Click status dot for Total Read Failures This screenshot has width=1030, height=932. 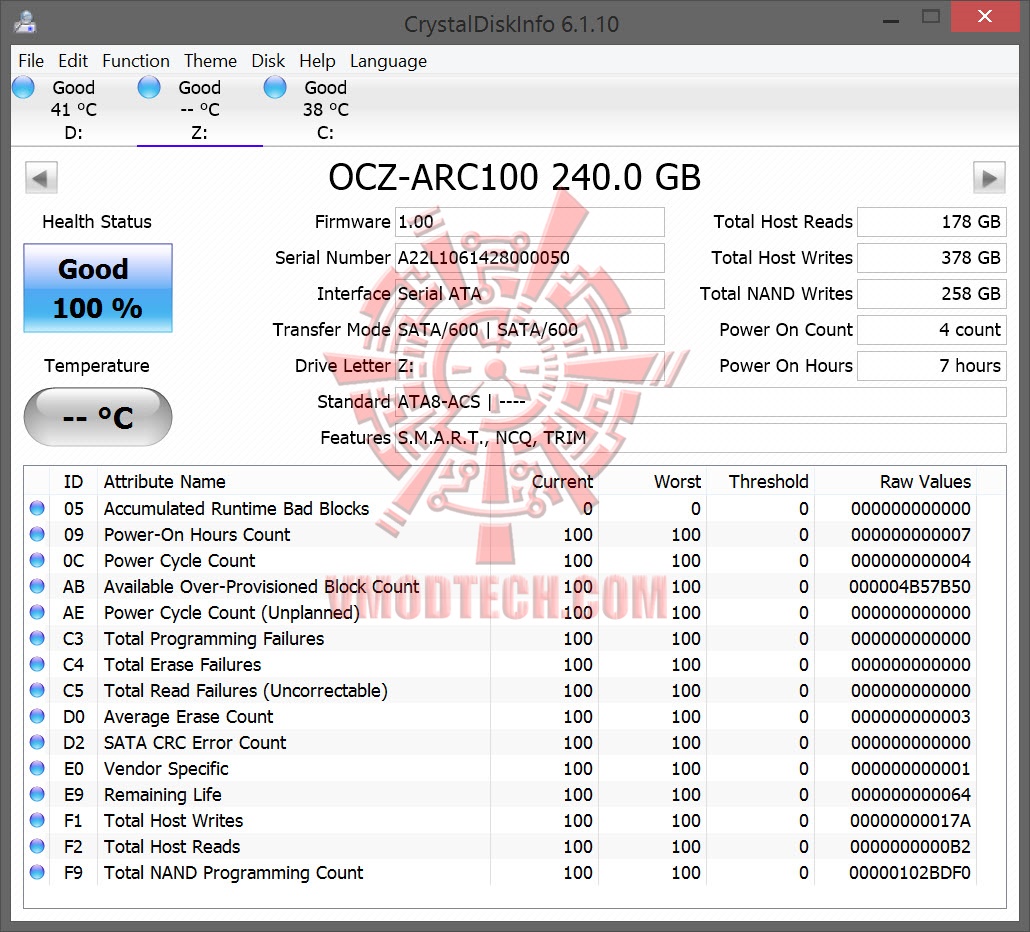[37, 690]
